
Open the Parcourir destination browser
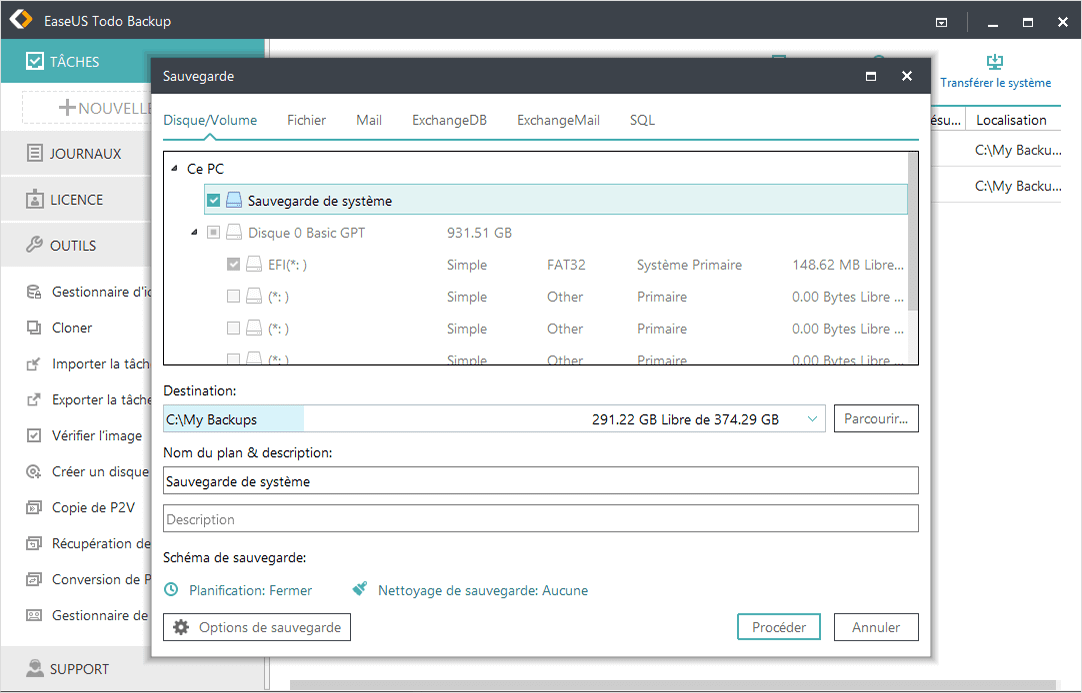[x=875, y=418]
